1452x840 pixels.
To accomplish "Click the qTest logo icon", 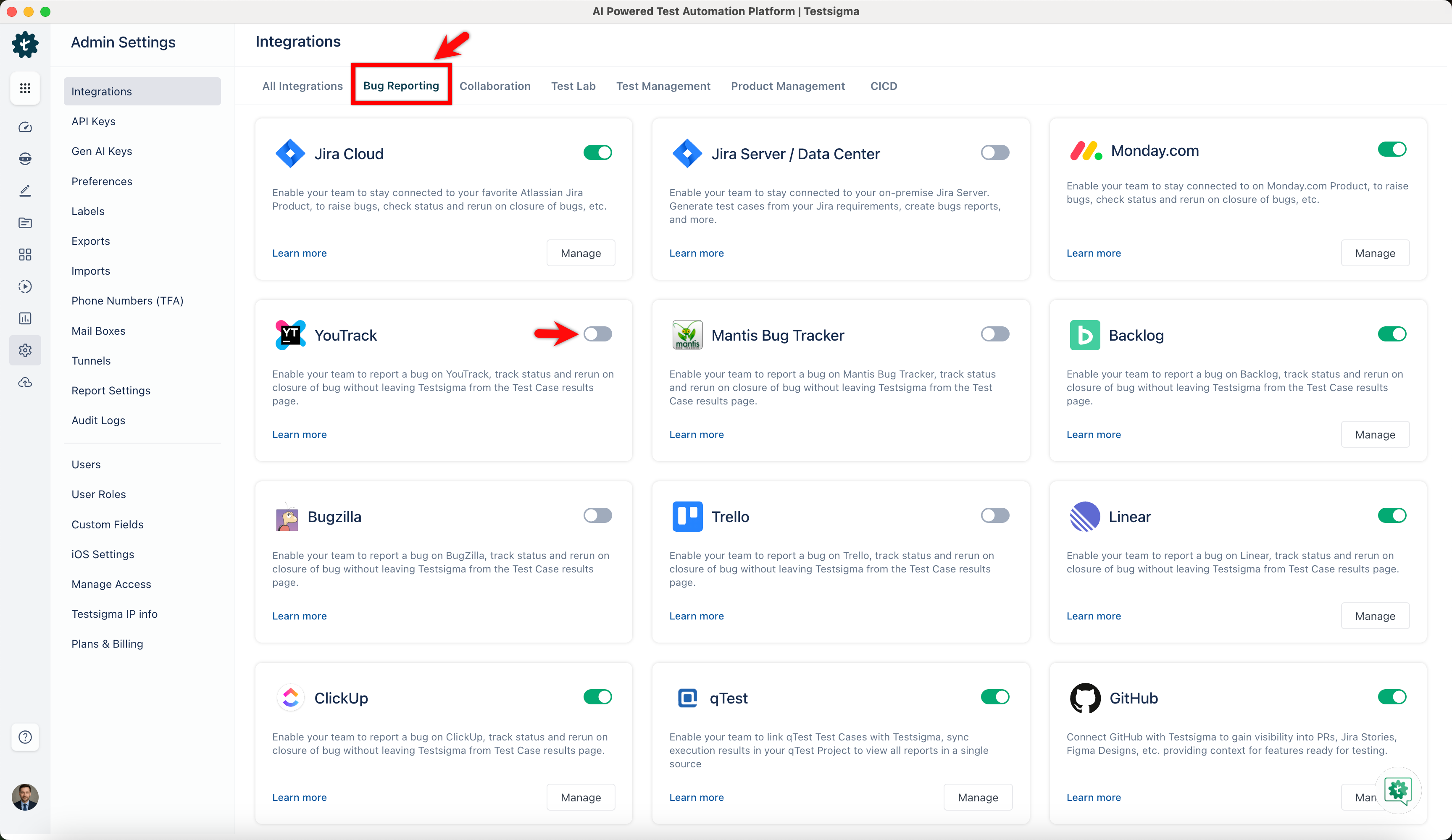I will (x=687, y=698).
